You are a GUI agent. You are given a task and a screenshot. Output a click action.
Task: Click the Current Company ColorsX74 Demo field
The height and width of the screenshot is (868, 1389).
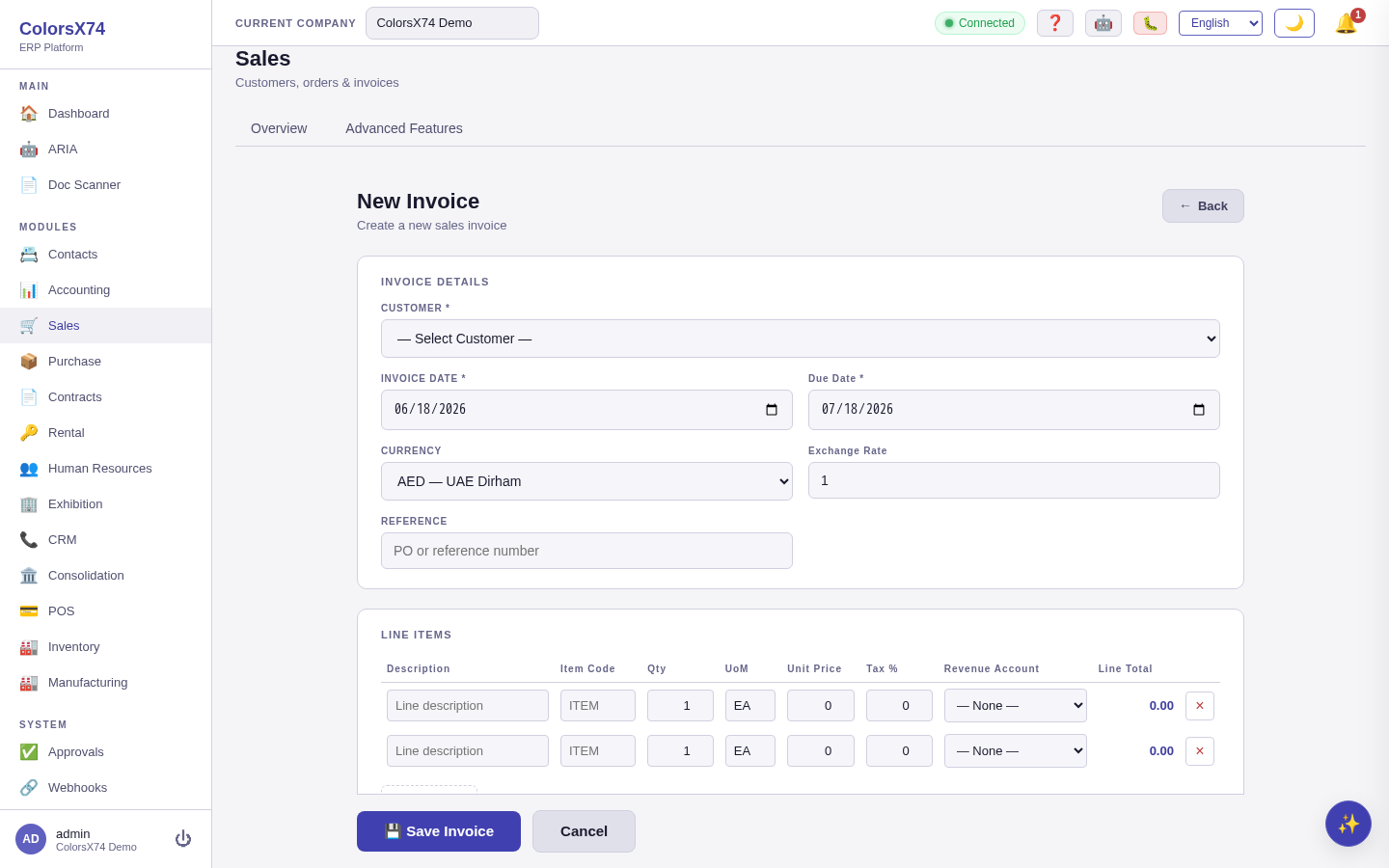[x=452, y=23]
